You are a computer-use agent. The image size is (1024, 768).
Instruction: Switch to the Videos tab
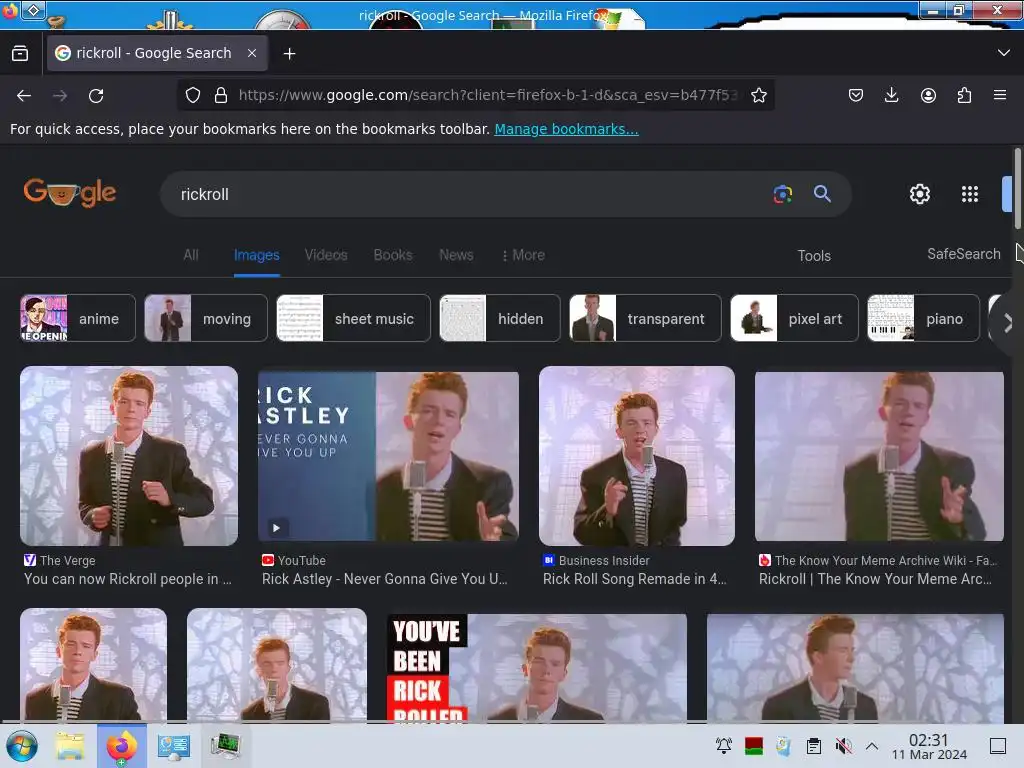coord(326,255)
